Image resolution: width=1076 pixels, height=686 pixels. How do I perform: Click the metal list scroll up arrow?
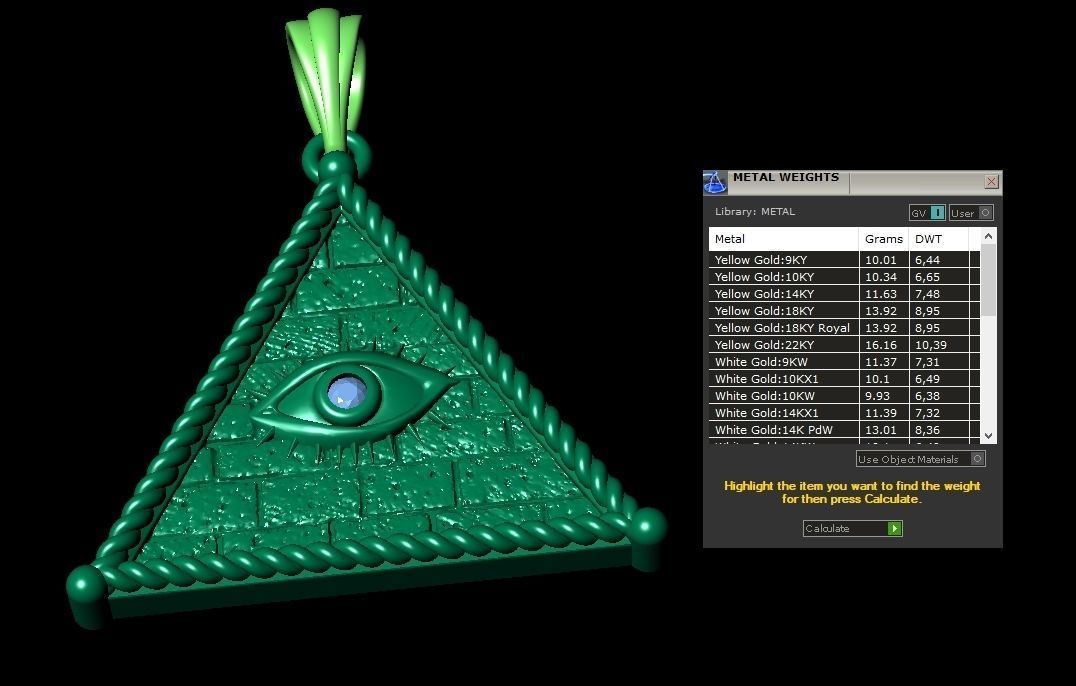click(988, 237)
